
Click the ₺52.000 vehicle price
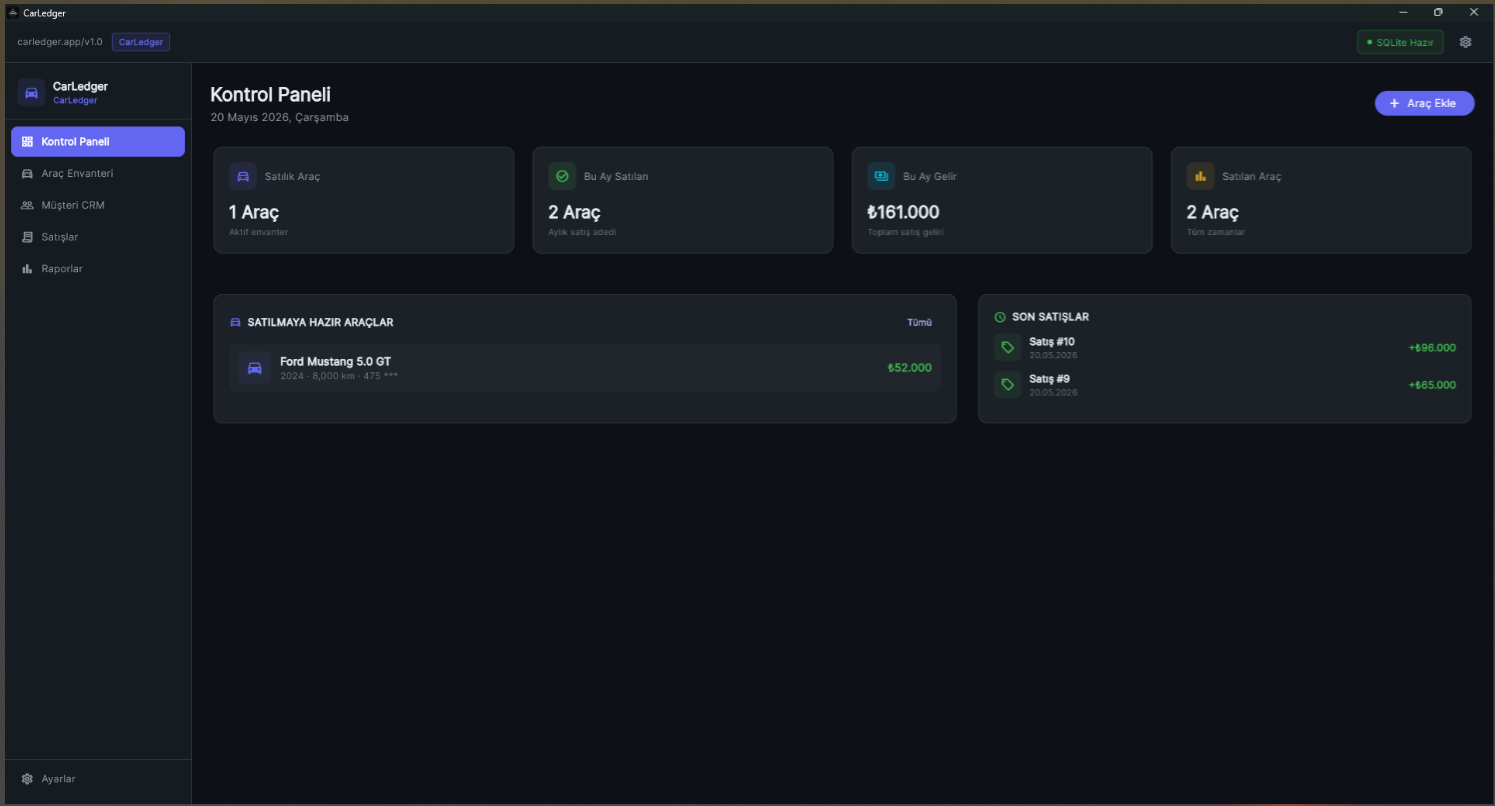point(909,368)
